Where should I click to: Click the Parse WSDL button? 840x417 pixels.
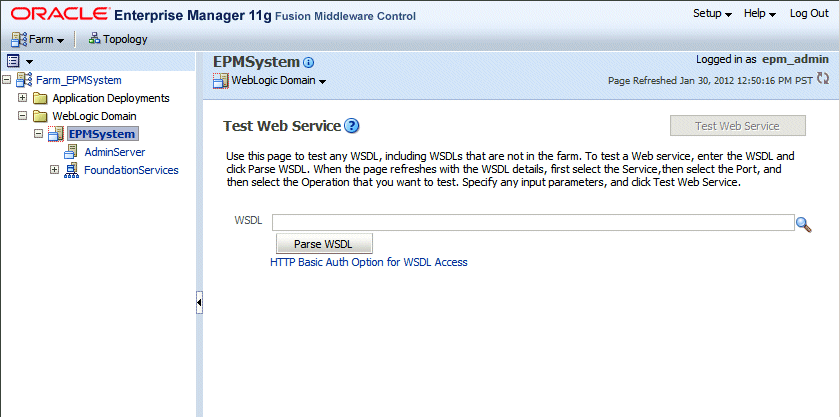coord(324,244)
